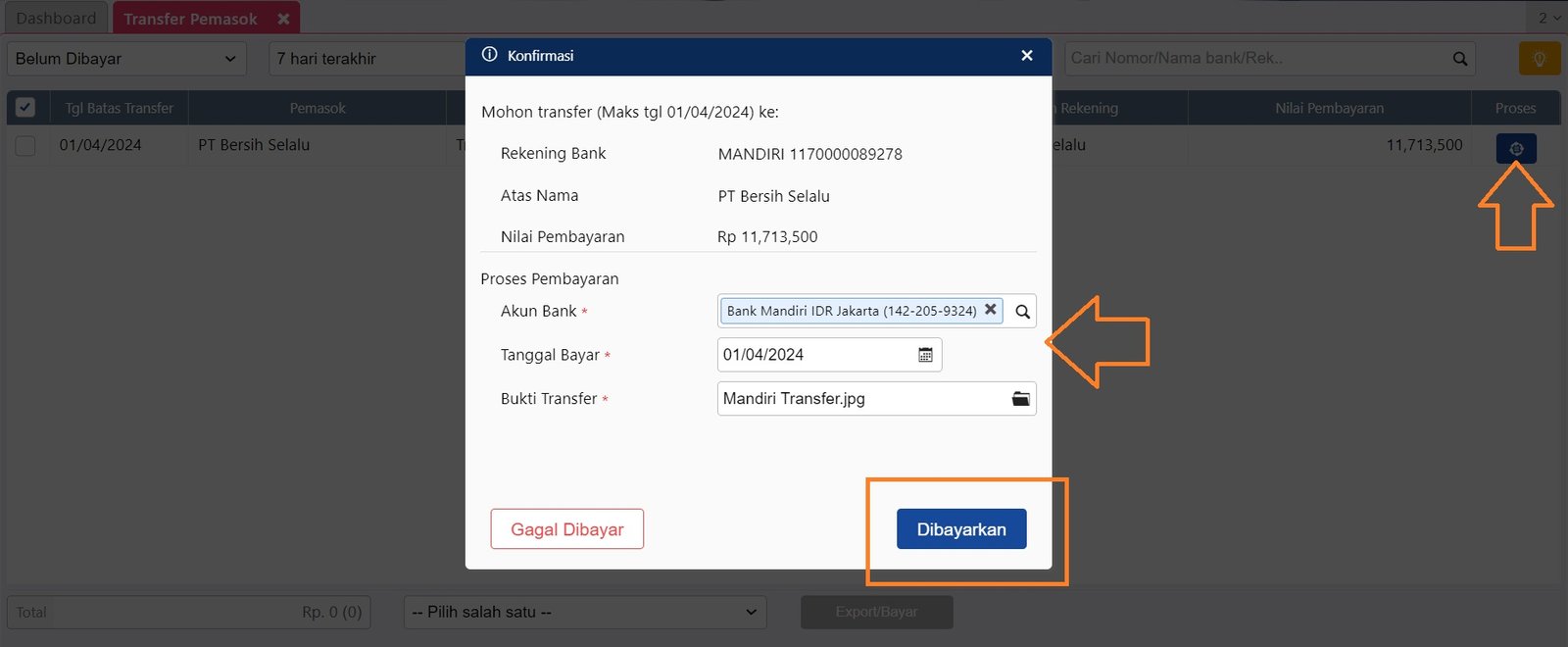The width and height of the screenshot is (1568, 647).
Task: Click the Export/Bayar button
Action: [x=876, y=612]
